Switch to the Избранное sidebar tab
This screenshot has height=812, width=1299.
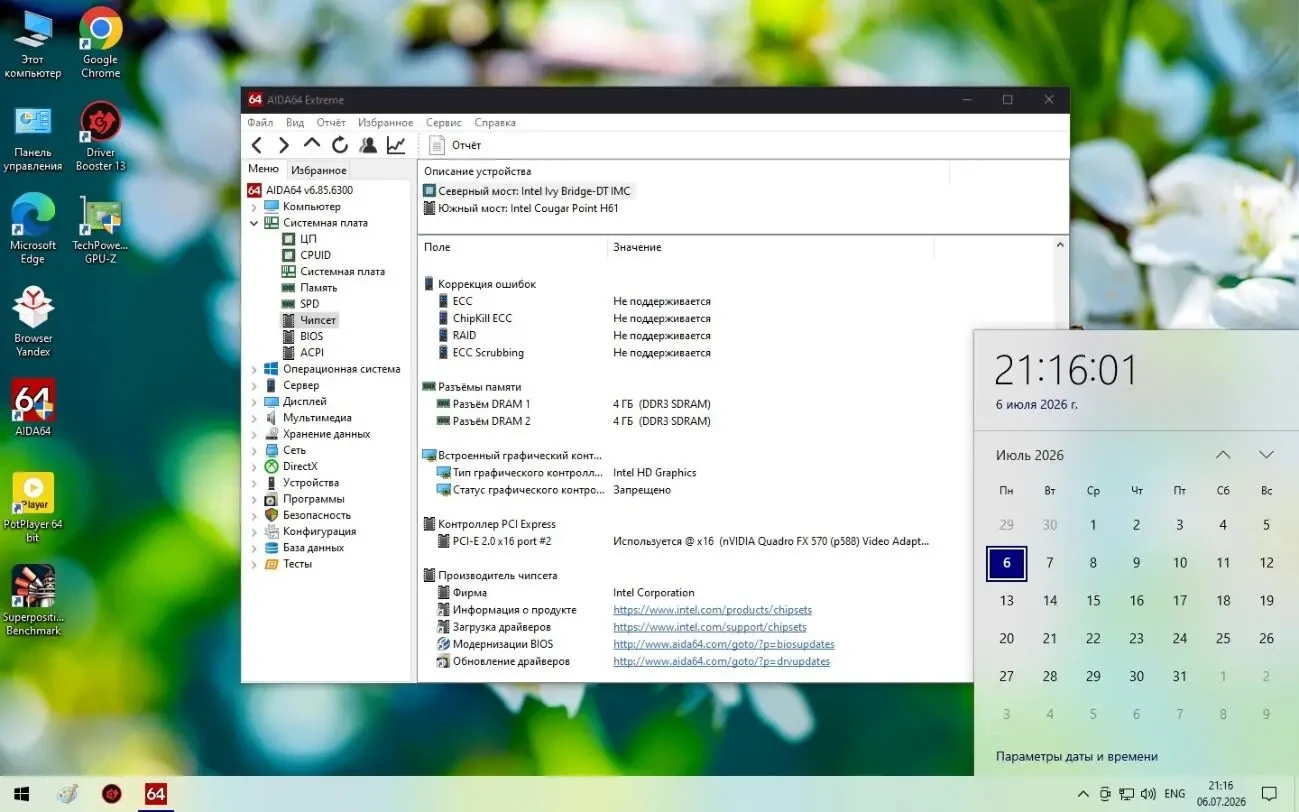click(318, 170)
